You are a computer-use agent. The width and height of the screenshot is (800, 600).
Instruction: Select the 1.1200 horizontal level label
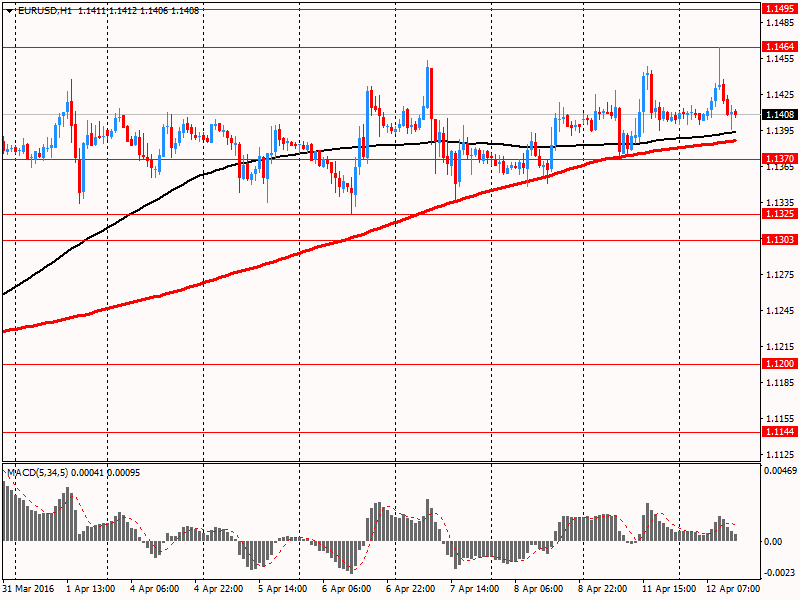[780, 364]
